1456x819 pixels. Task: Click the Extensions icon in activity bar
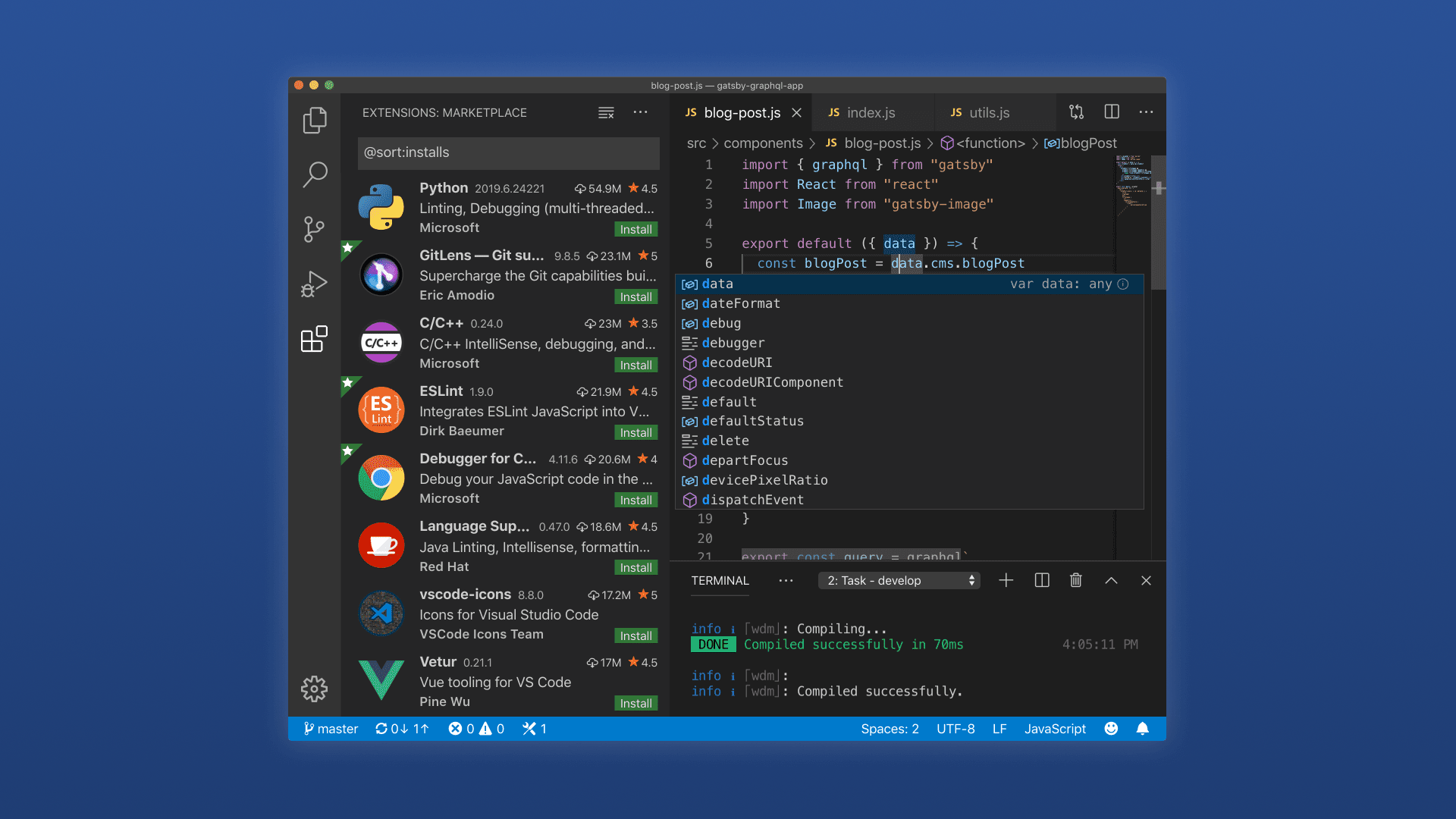coord(315,340)
